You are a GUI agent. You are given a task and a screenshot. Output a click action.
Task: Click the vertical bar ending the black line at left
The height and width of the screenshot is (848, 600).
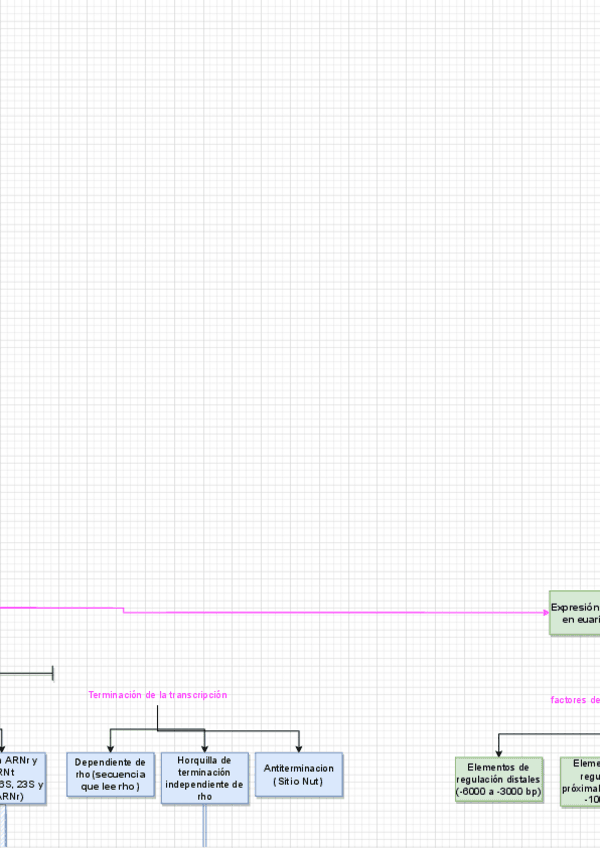coord(52,674)
